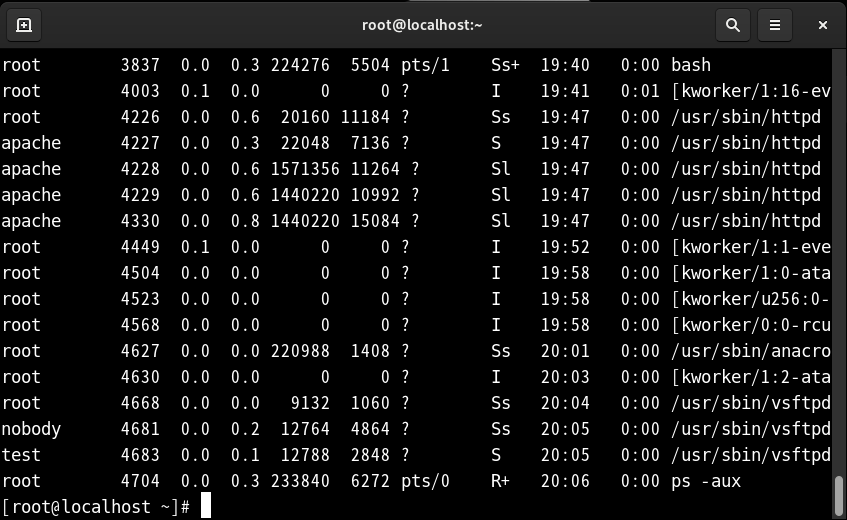The height and width of the screenshot is (520, 847).
Task: Open a new terminal tab
Action: pos(24,25)
